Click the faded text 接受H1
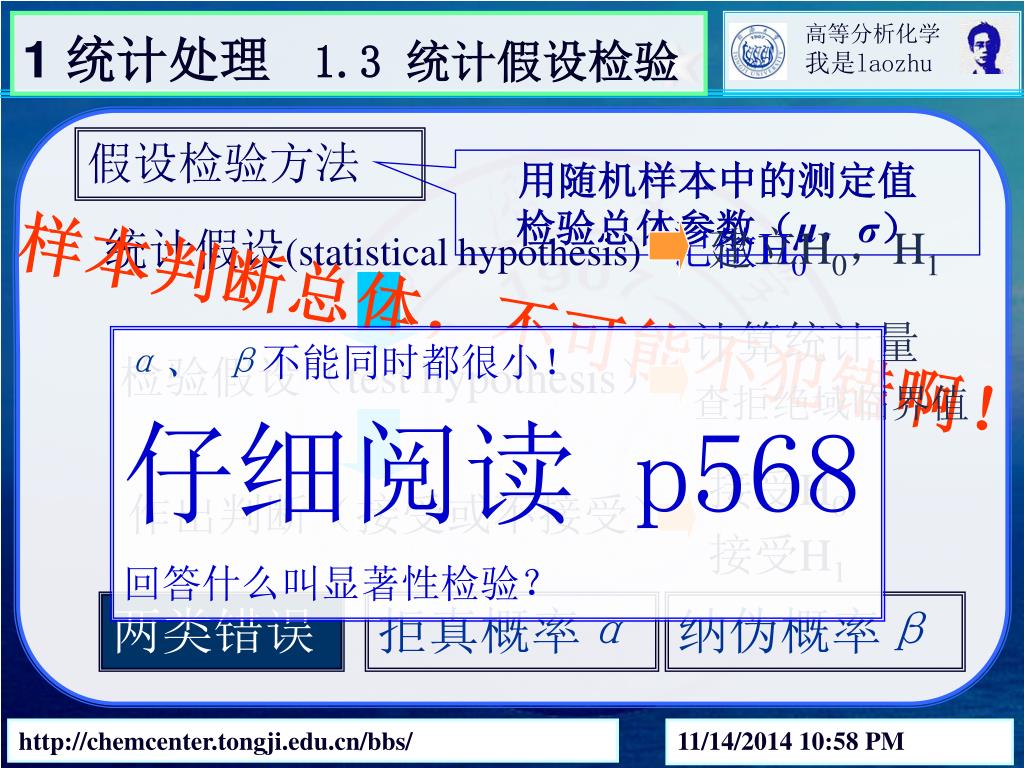 [776, 556]
